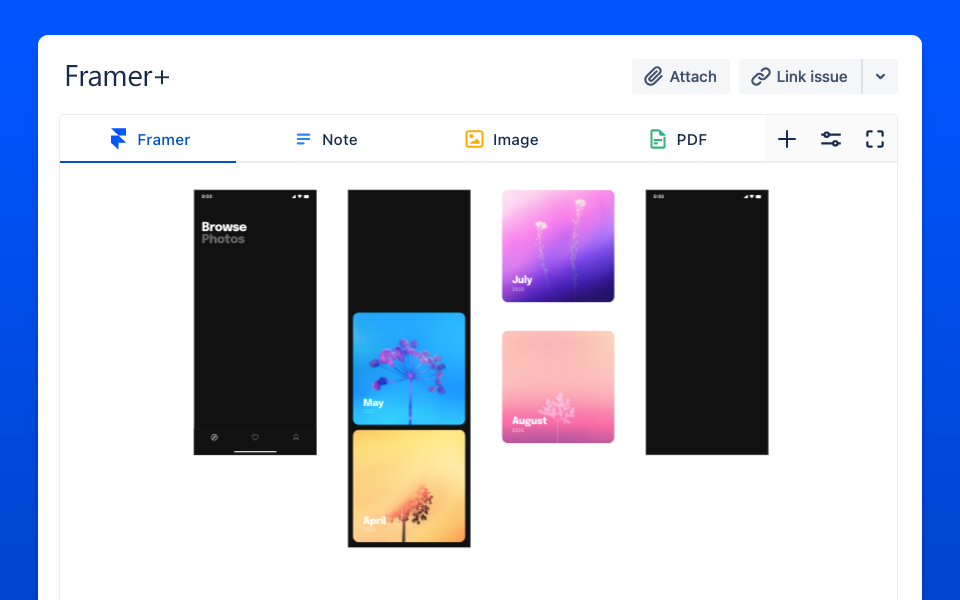Click the Framer+ title text
Screen dimensions: 960x600
pyautogui.click(x=118, y=77)
